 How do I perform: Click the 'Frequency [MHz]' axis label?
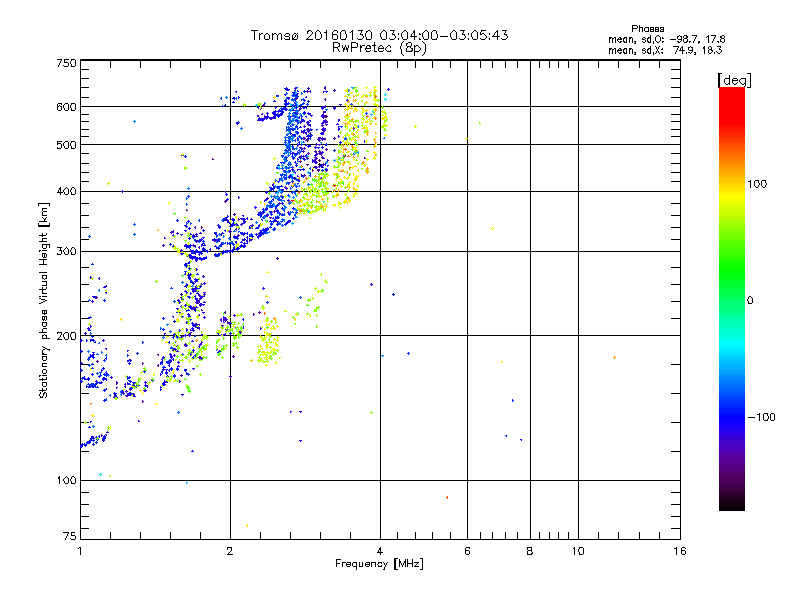(x=379, y=564)
